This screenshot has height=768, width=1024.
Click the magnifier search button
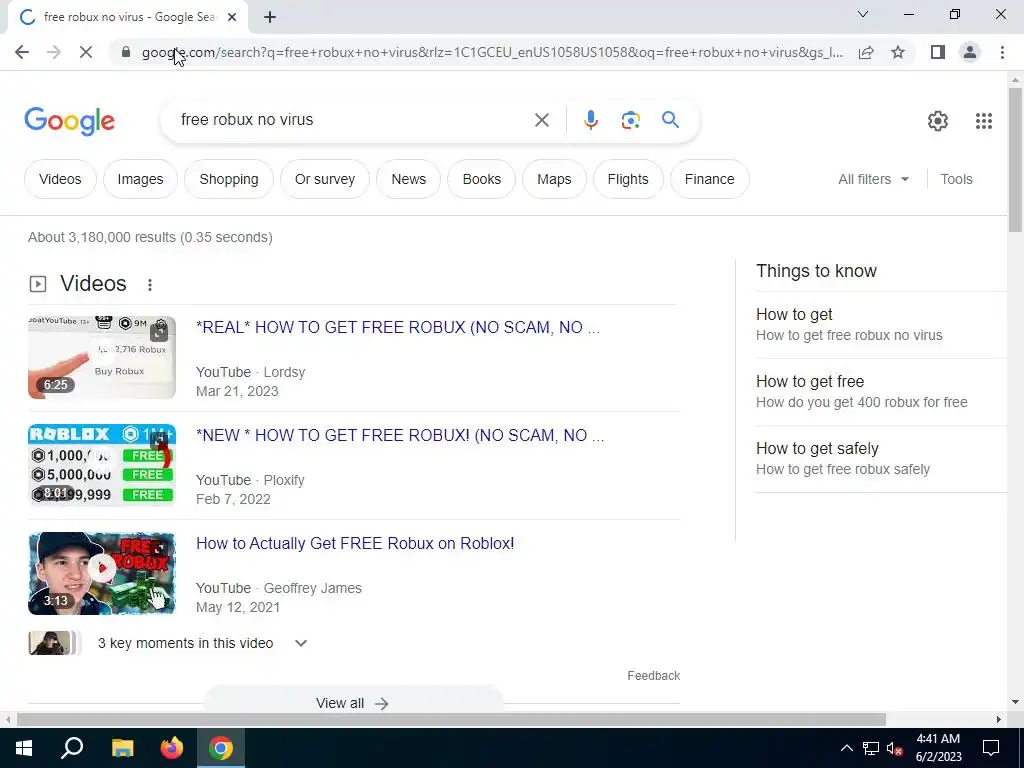click(x=670, y=120)
